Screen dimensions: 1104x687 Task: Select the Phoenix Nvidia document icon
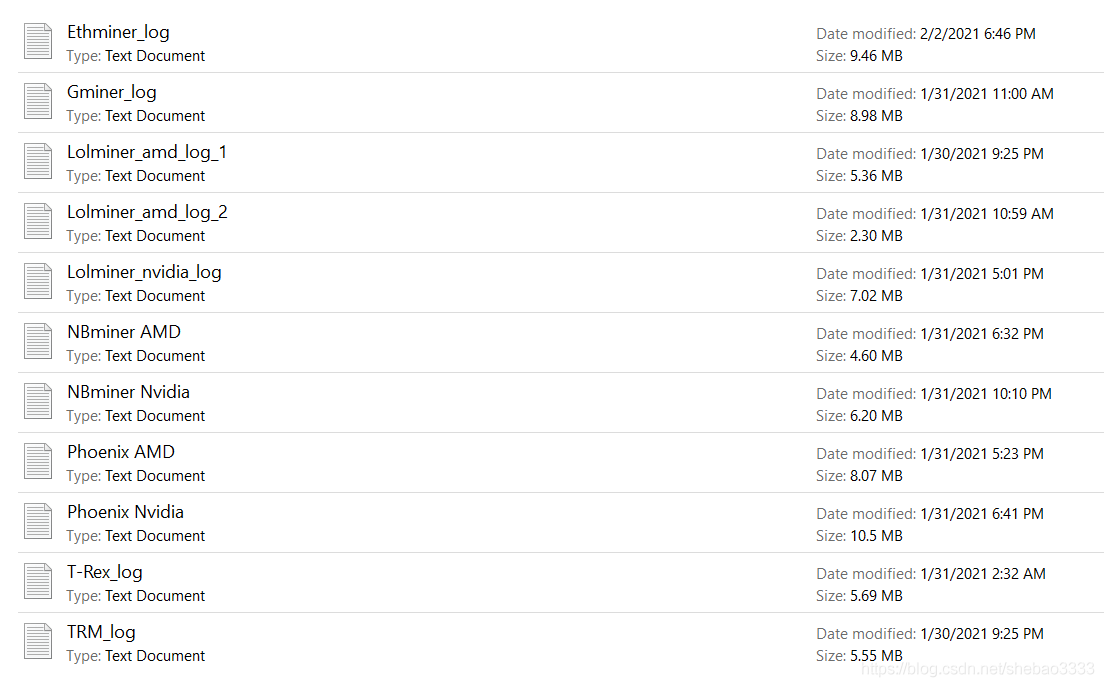(38, 521)
